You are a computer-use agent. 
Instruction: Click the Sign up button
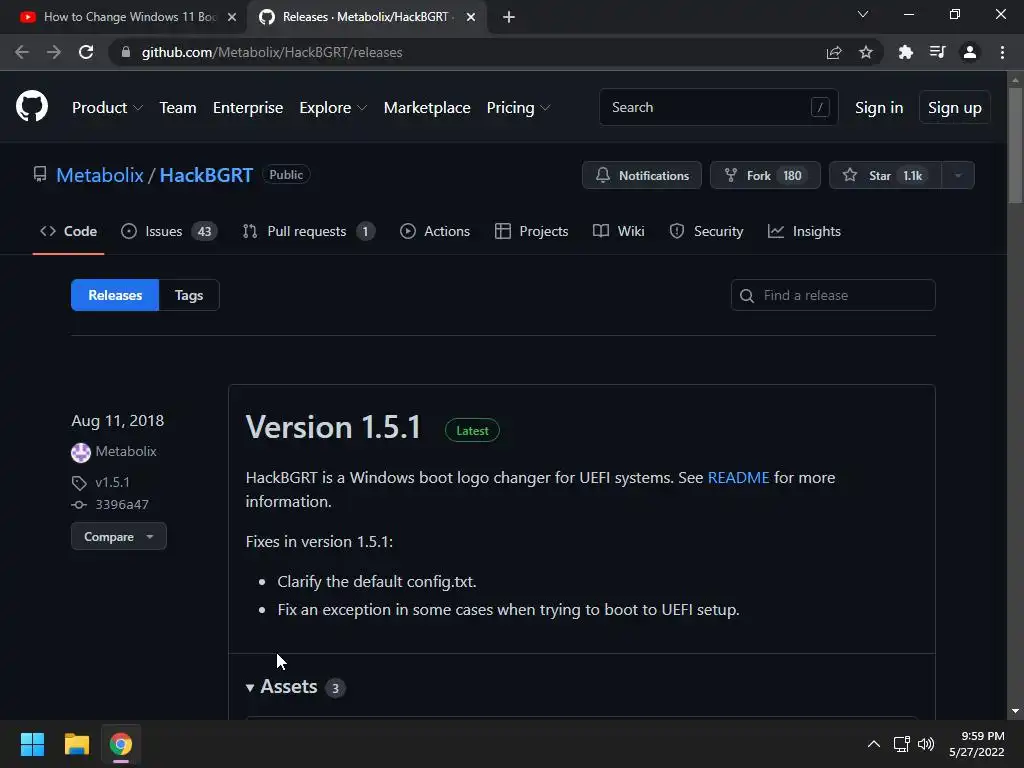tap(955, 107)
